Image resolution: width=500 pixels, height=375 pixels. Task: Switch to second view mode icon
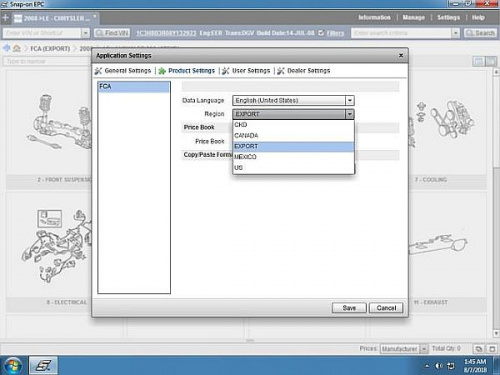pyautogui.click(x=491, y=61)
